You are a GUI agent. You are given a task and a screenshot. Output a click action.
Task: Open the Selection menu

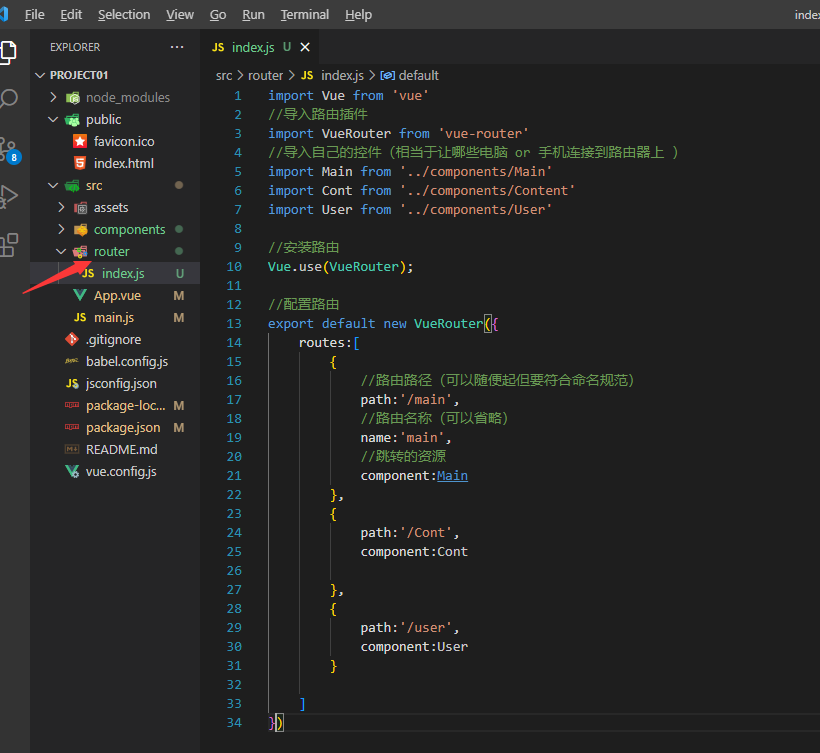124,14
